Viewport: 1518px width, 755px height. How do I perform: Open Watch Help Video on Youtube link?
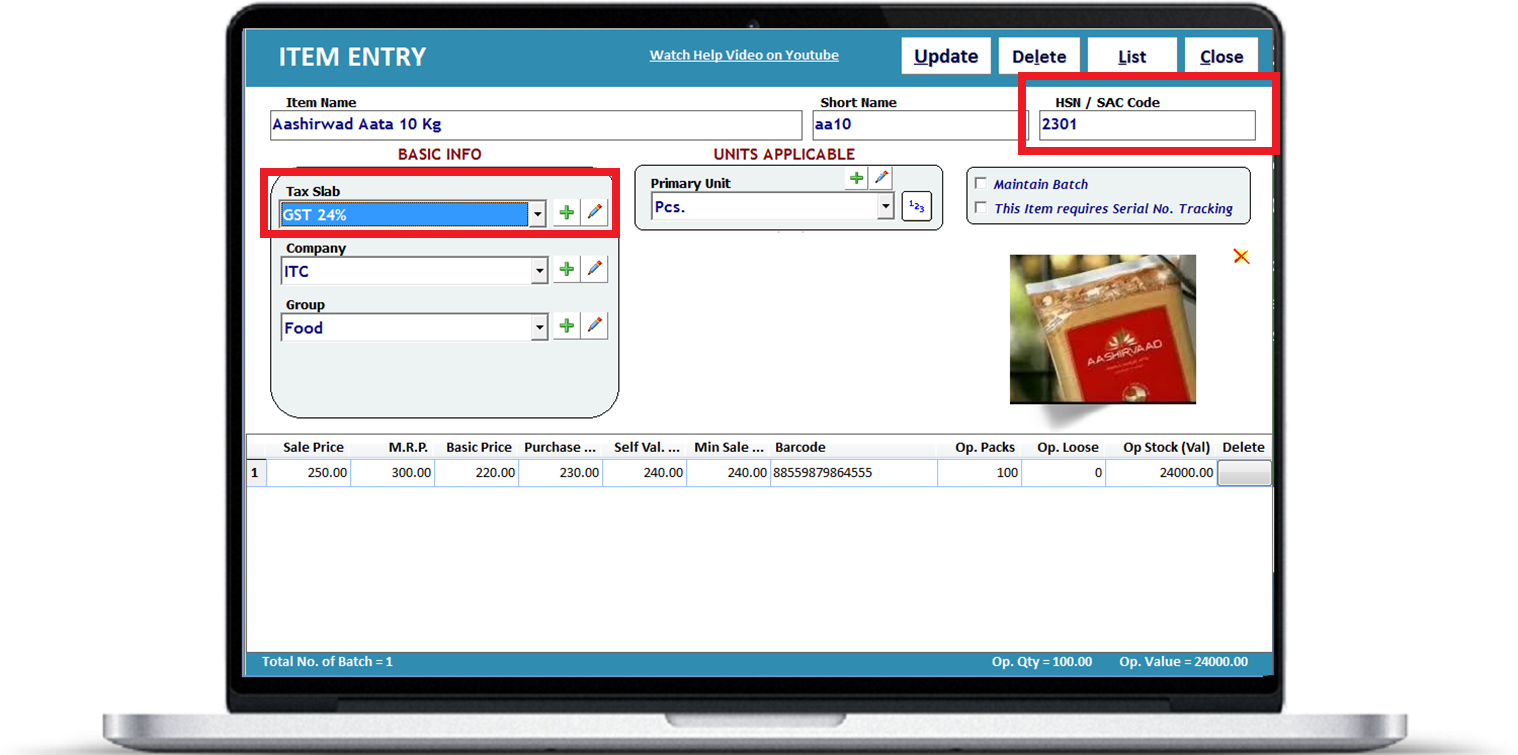coord(744,55)
